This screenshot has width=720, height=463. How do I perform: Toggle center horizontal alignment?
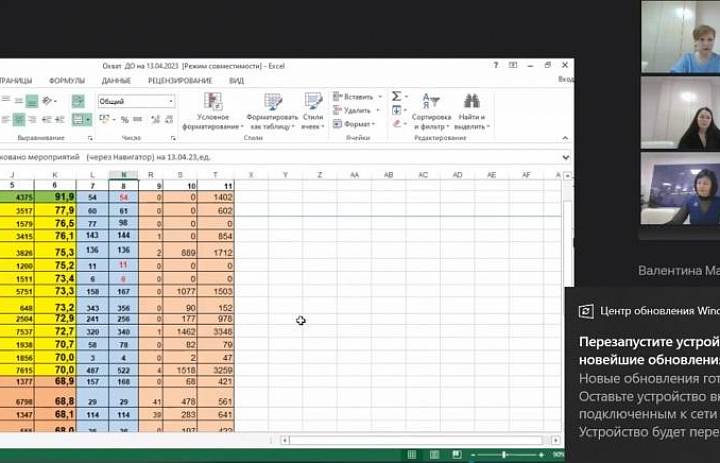[19, 119]
